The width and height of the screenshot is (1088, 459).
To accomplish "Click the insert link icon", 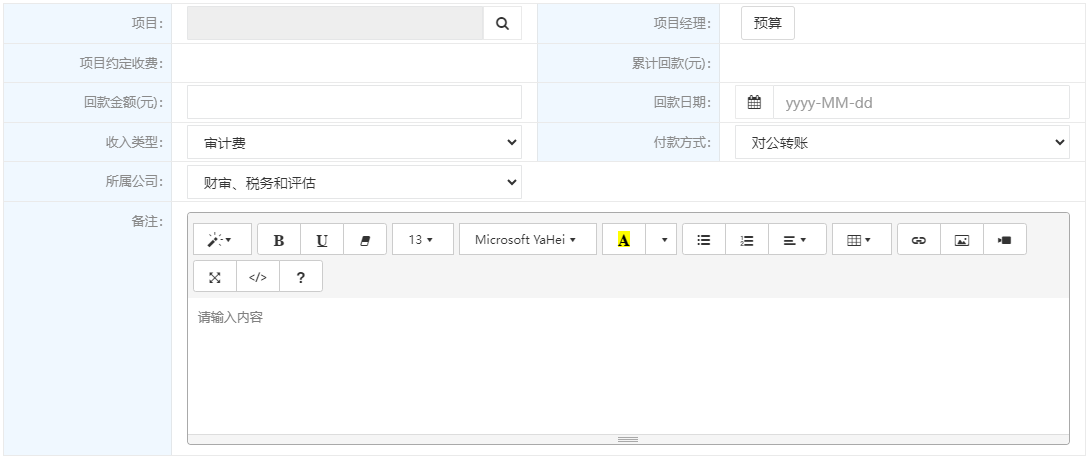I will tap(919, 239).
